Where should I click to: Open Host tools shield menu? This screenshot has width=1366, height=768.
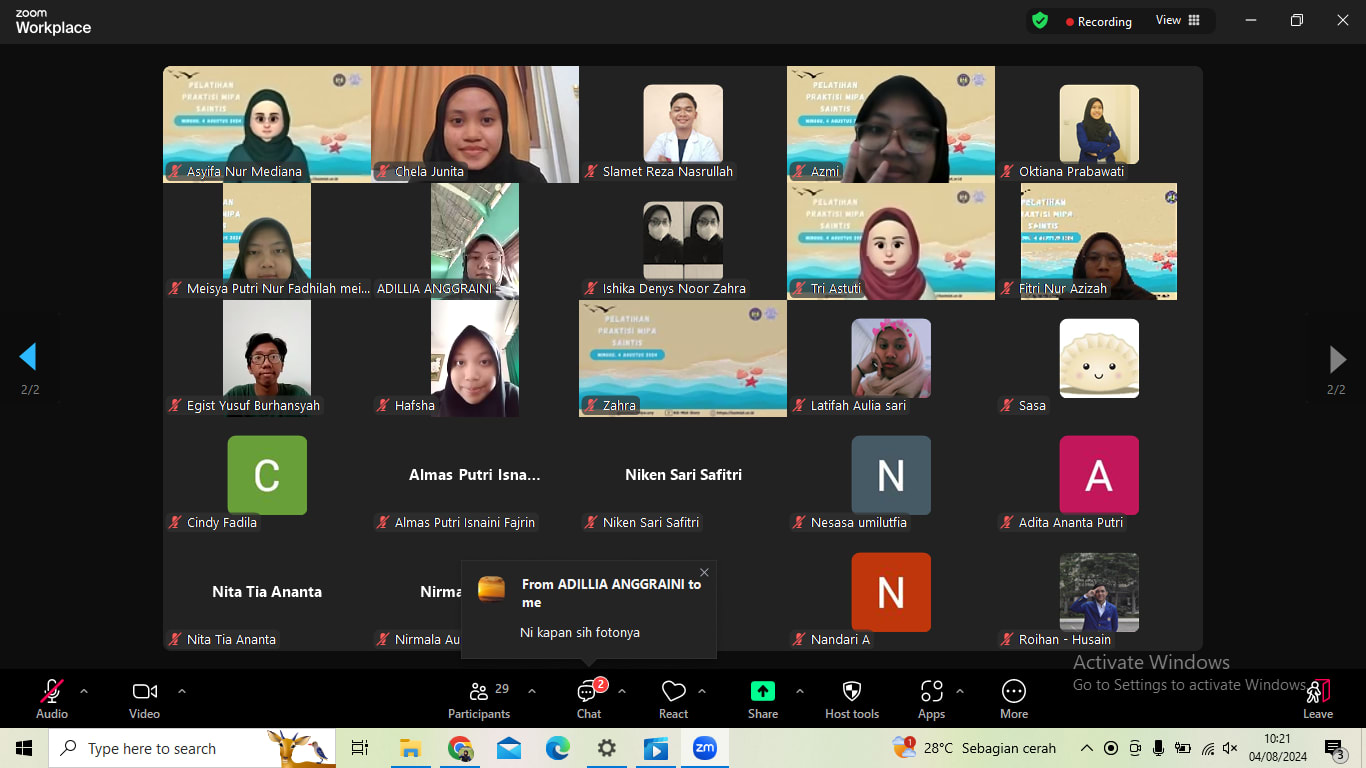(852, 698)
